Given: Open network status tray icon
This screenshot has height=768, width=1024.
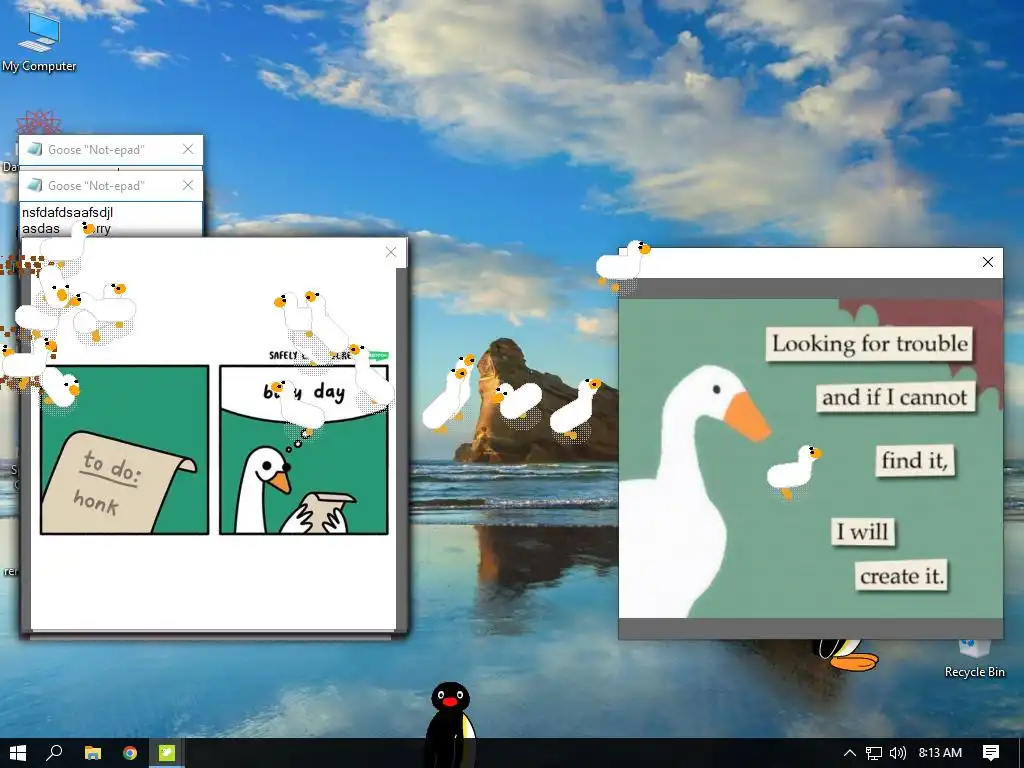Looking at the screenshot, I should (874, 753).
